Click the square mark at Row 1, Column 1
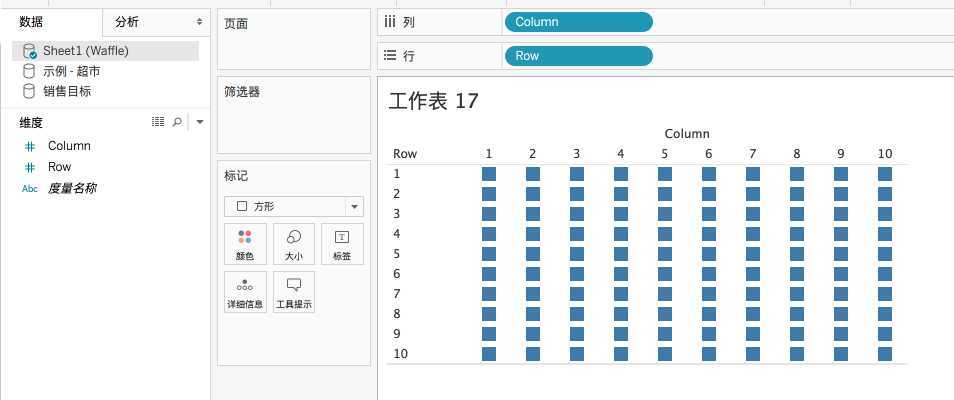The width and height of the screenshot is (954, 400). [x=489, y=174]
